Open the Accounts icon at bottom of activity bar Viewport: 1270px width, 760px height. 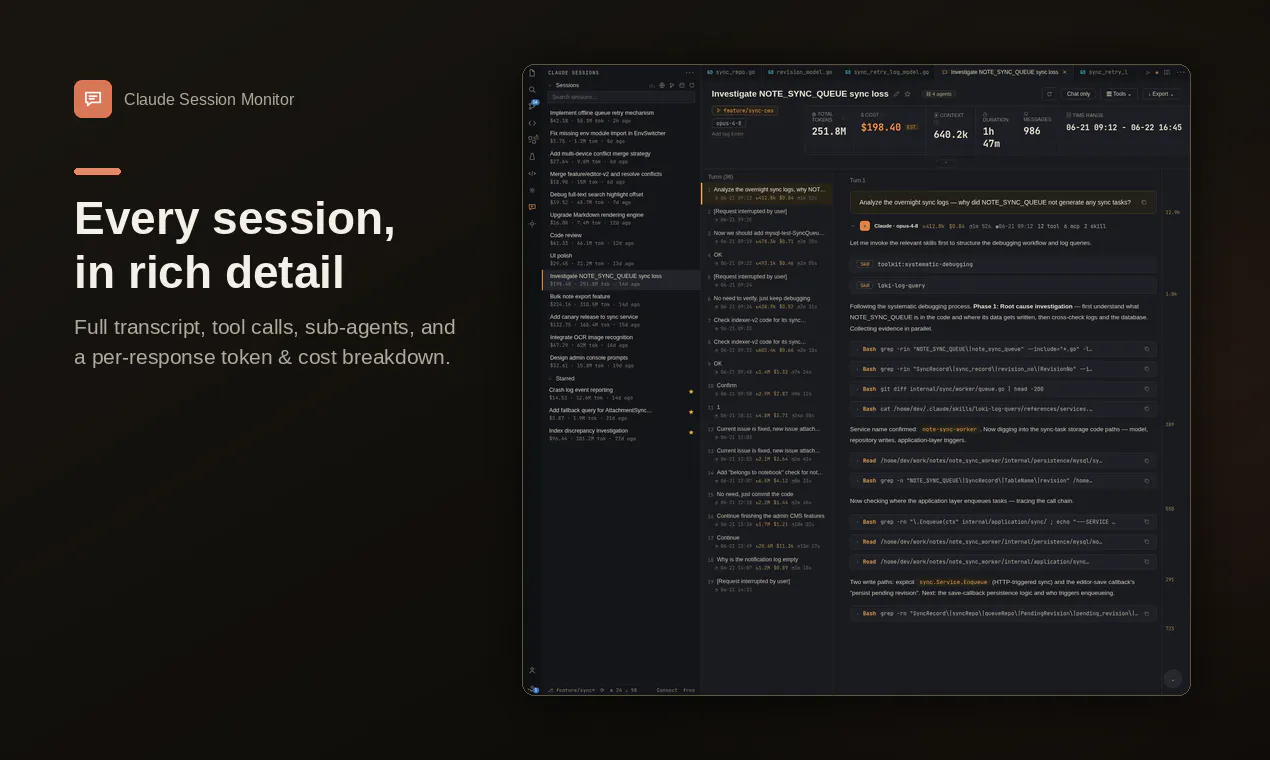532,670
